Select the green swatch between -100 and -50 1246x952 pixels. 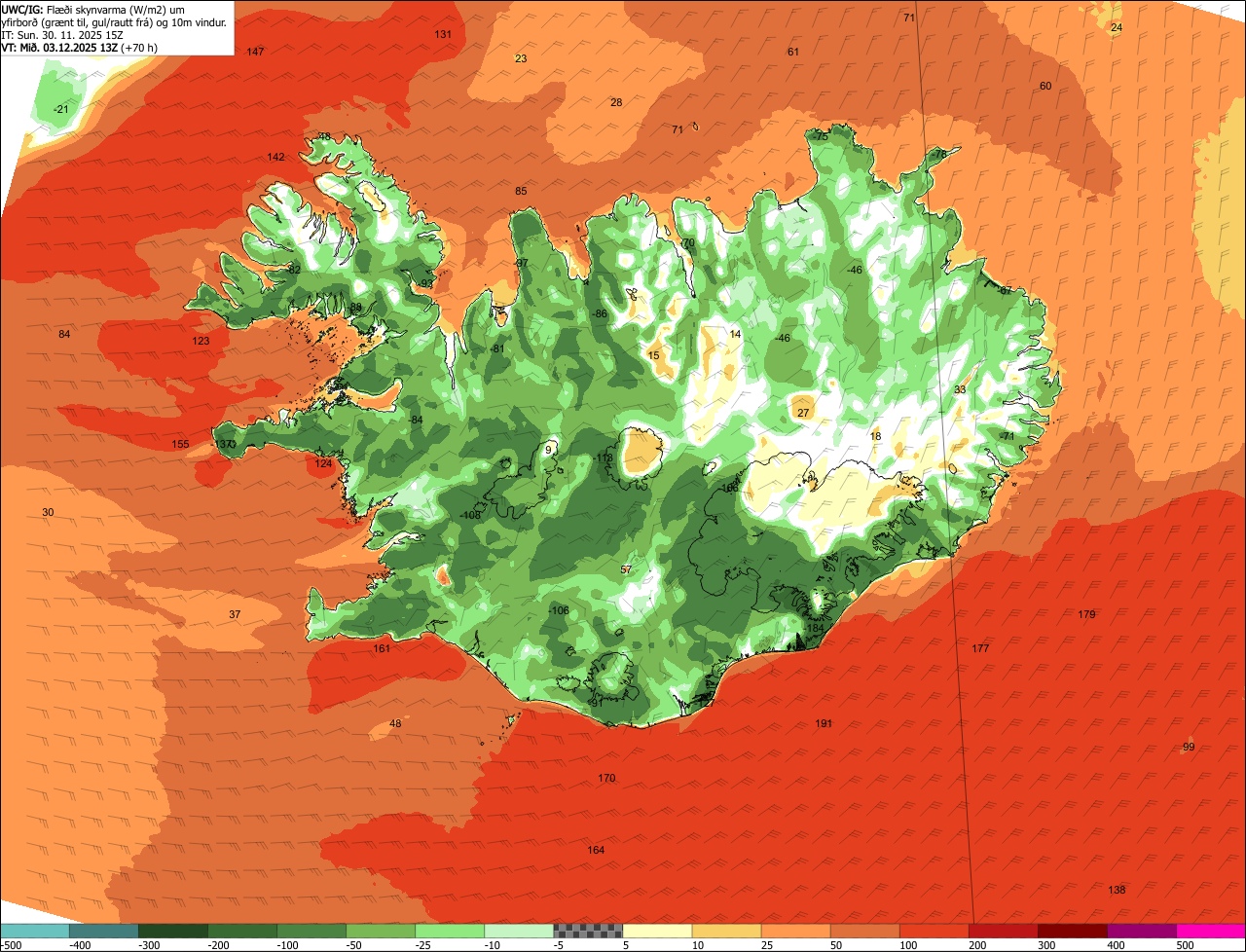311,931
